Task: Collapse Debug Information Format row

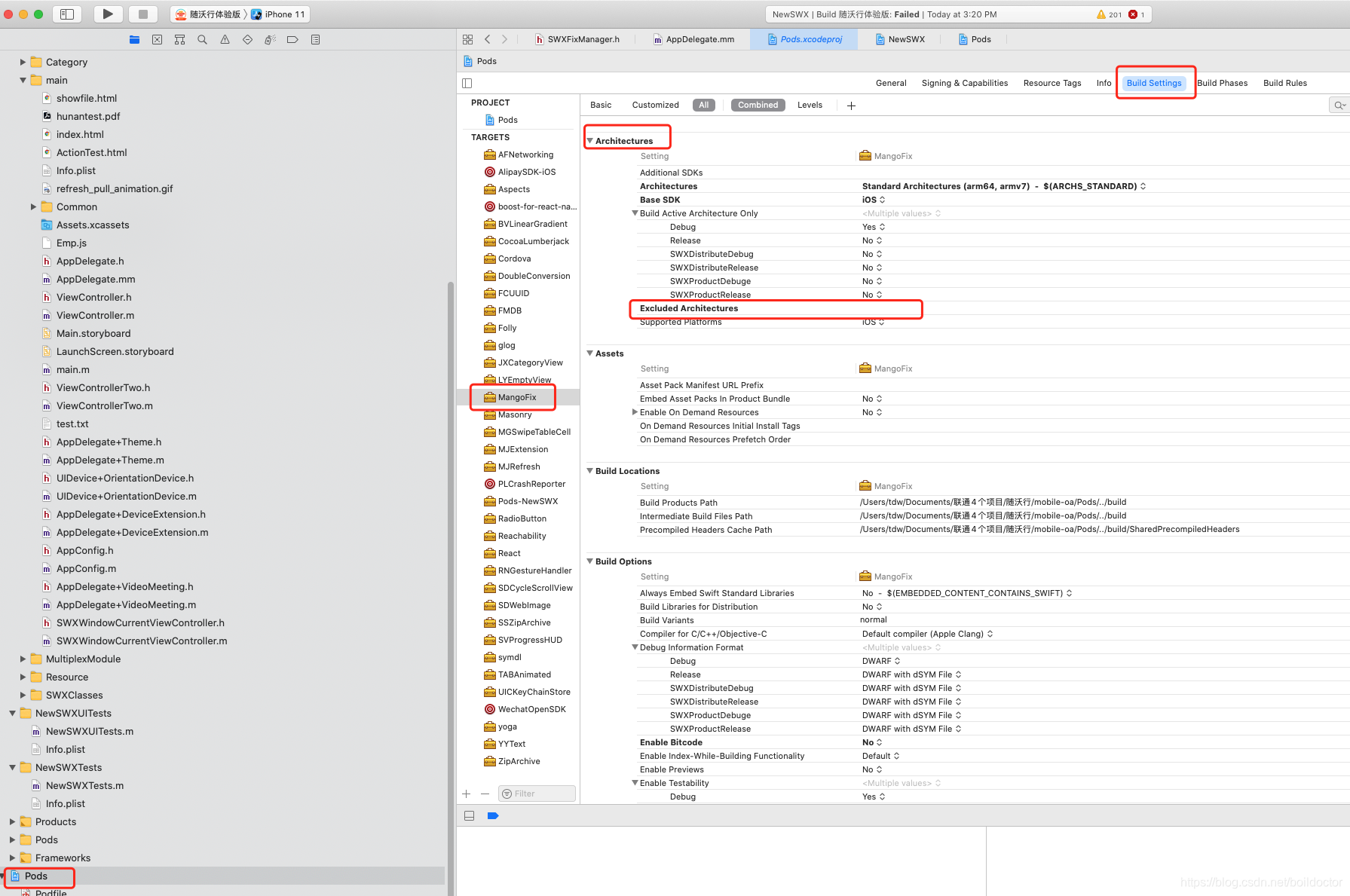Action: click(x=635, y=647)
